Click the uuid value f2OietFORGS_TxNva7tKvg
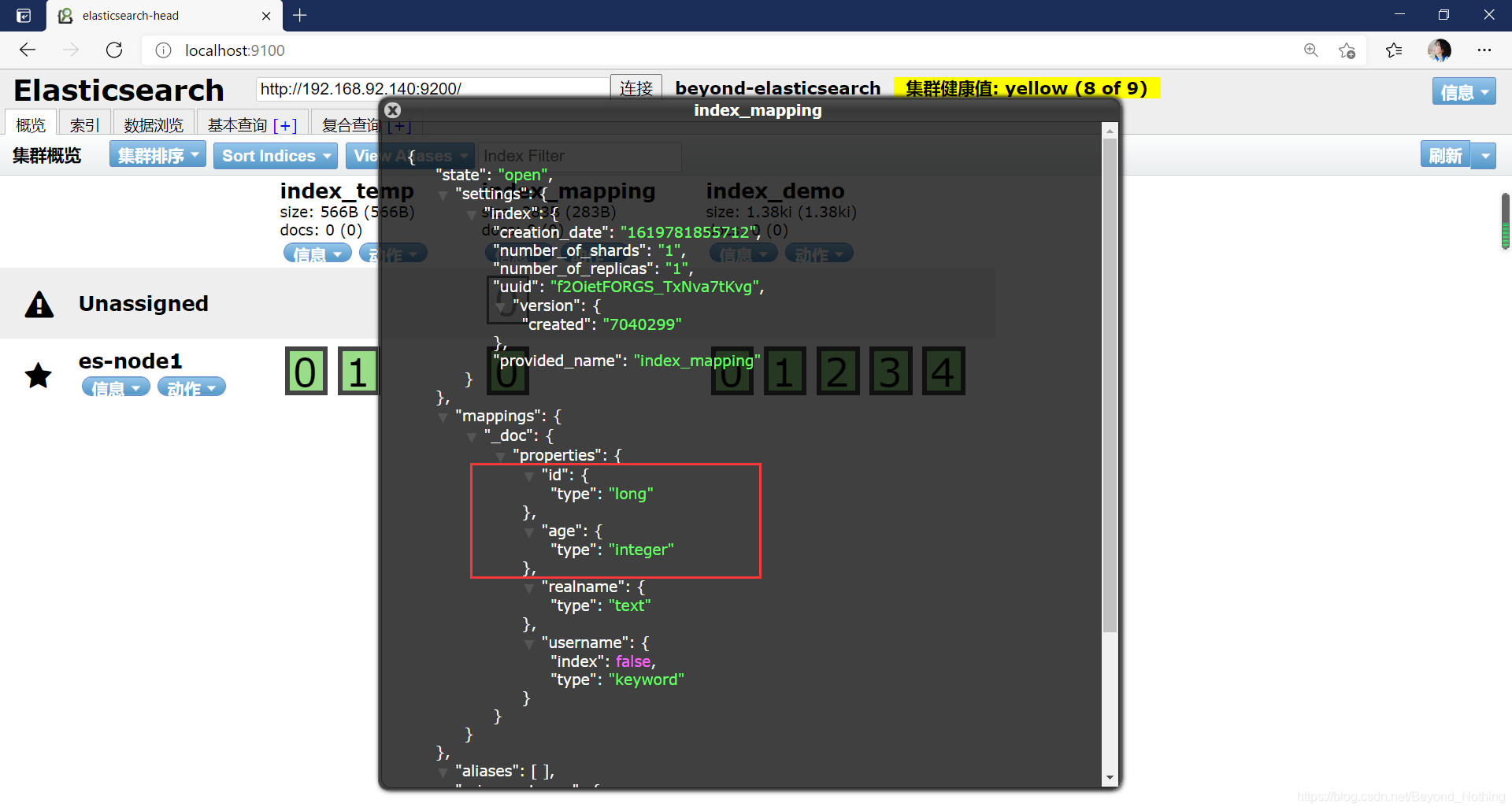1512x811 pixels. coord(655,287)
